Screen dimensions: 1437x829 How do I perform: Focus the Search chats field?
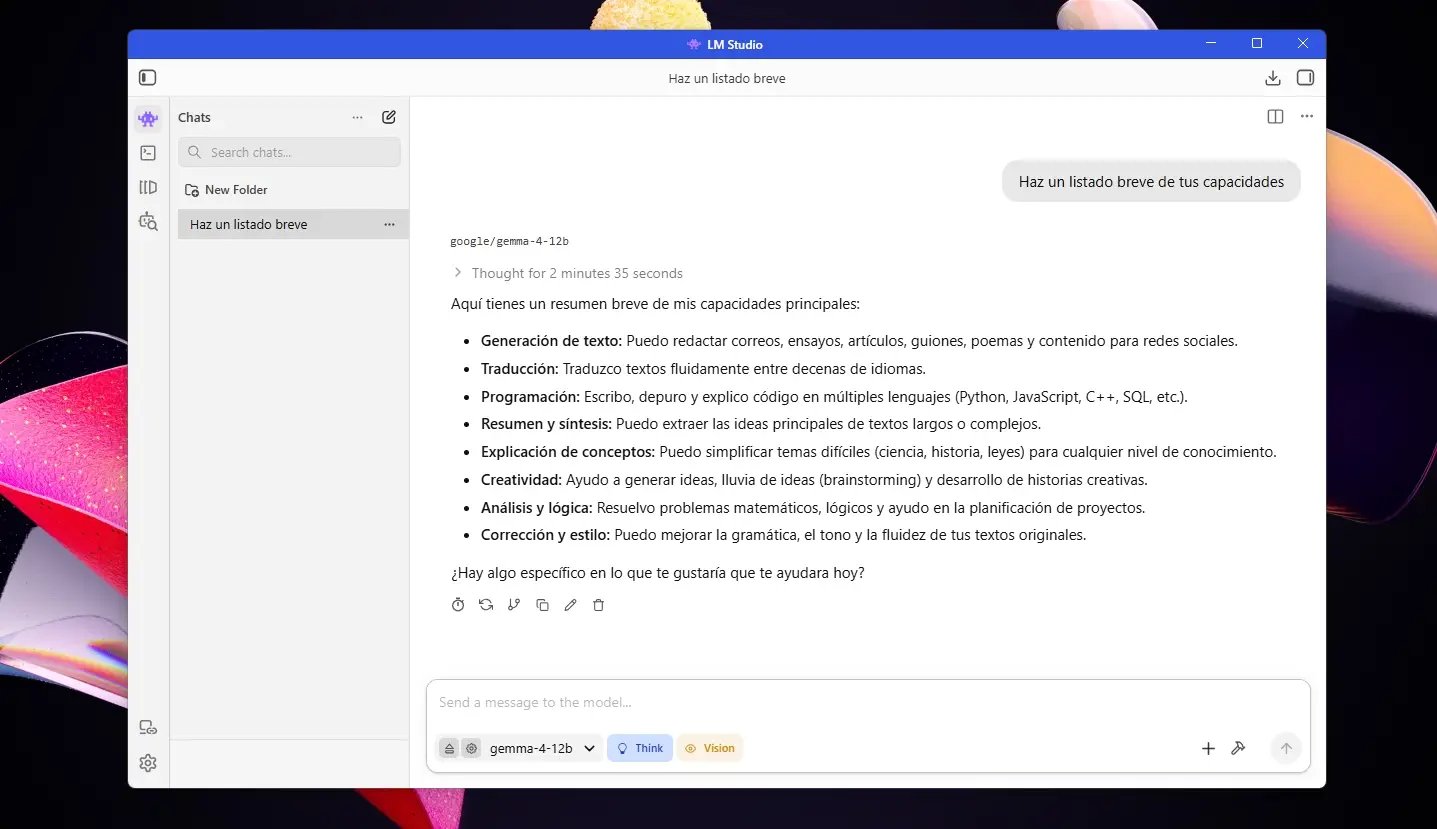pyautogui.click(x=289, y=152)
